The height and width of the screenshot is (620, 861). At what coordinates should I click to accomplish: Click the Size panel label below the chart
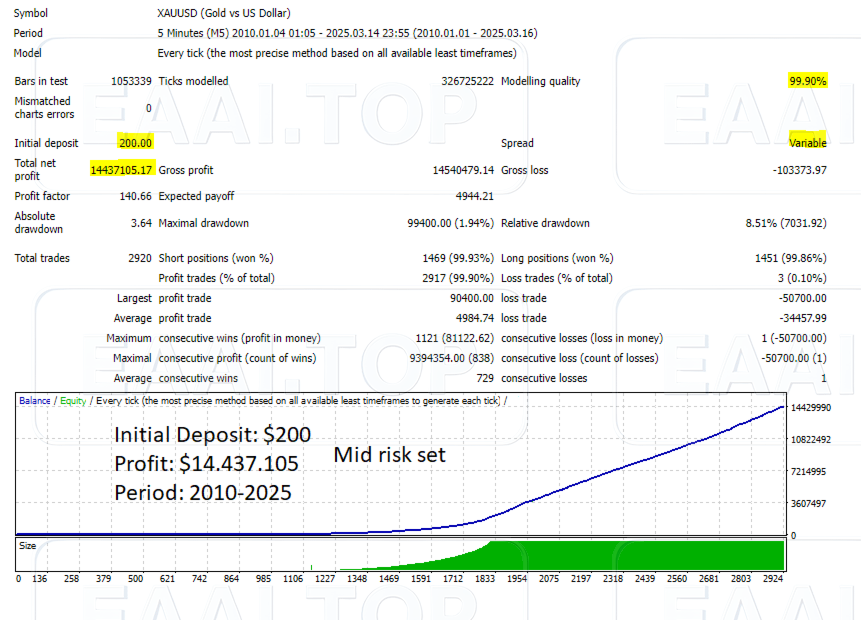(x=27, y=545)
